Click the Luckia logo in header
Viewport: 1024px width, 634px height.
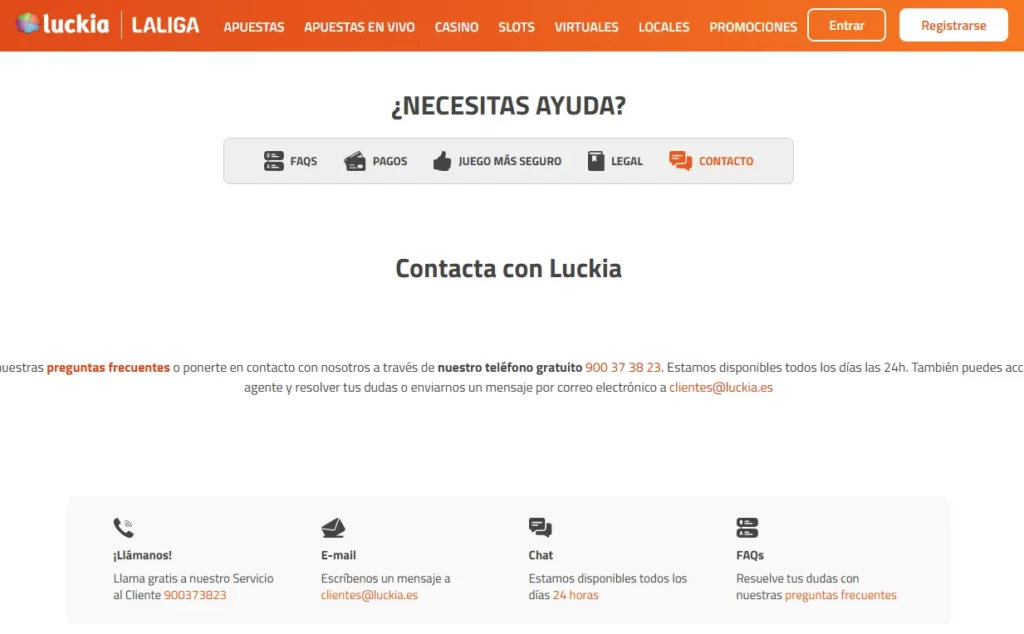(63, 24)
